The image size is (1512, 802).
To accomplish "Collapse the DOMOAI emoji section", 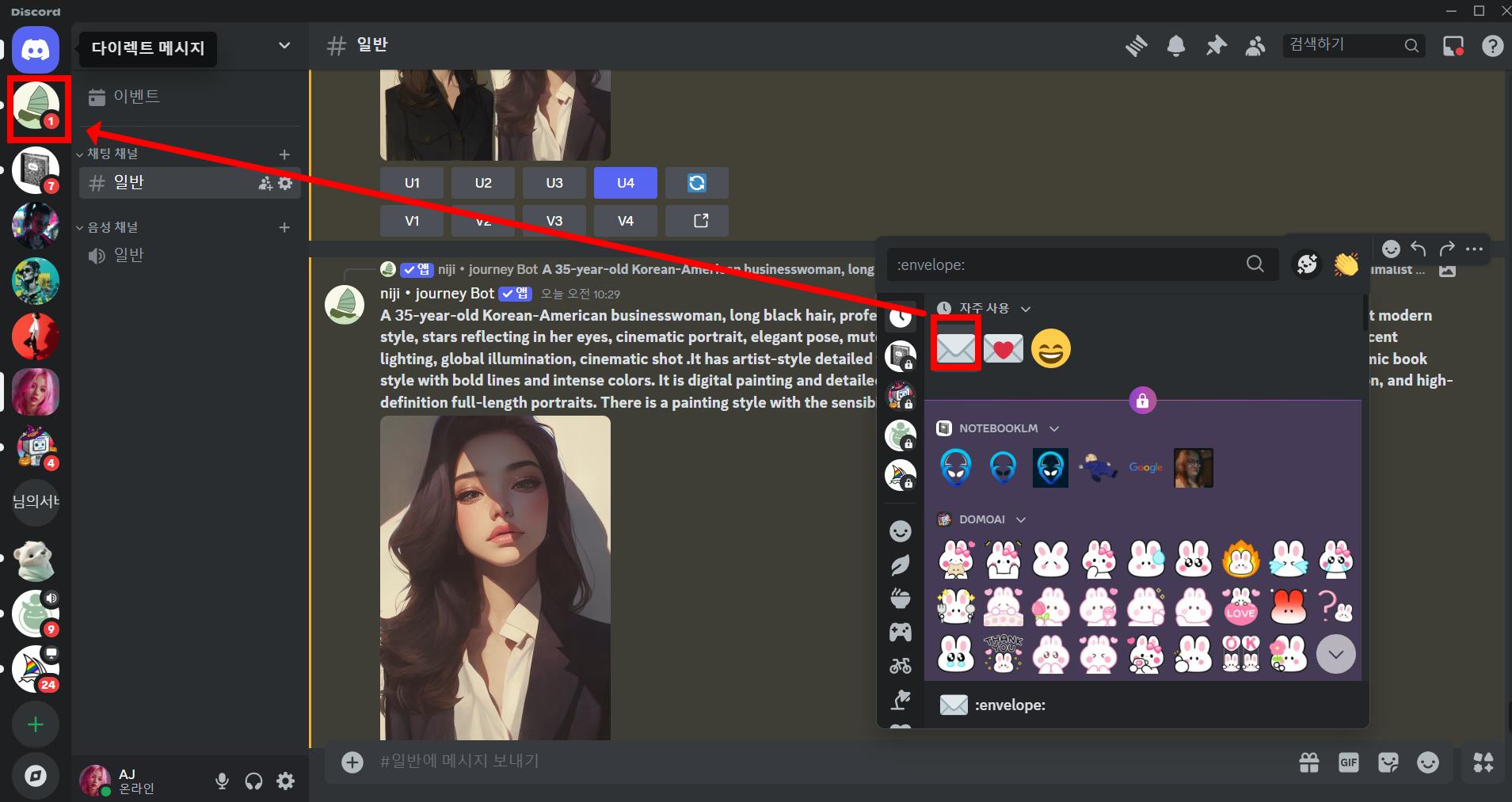I will [x=1021, y=519].
